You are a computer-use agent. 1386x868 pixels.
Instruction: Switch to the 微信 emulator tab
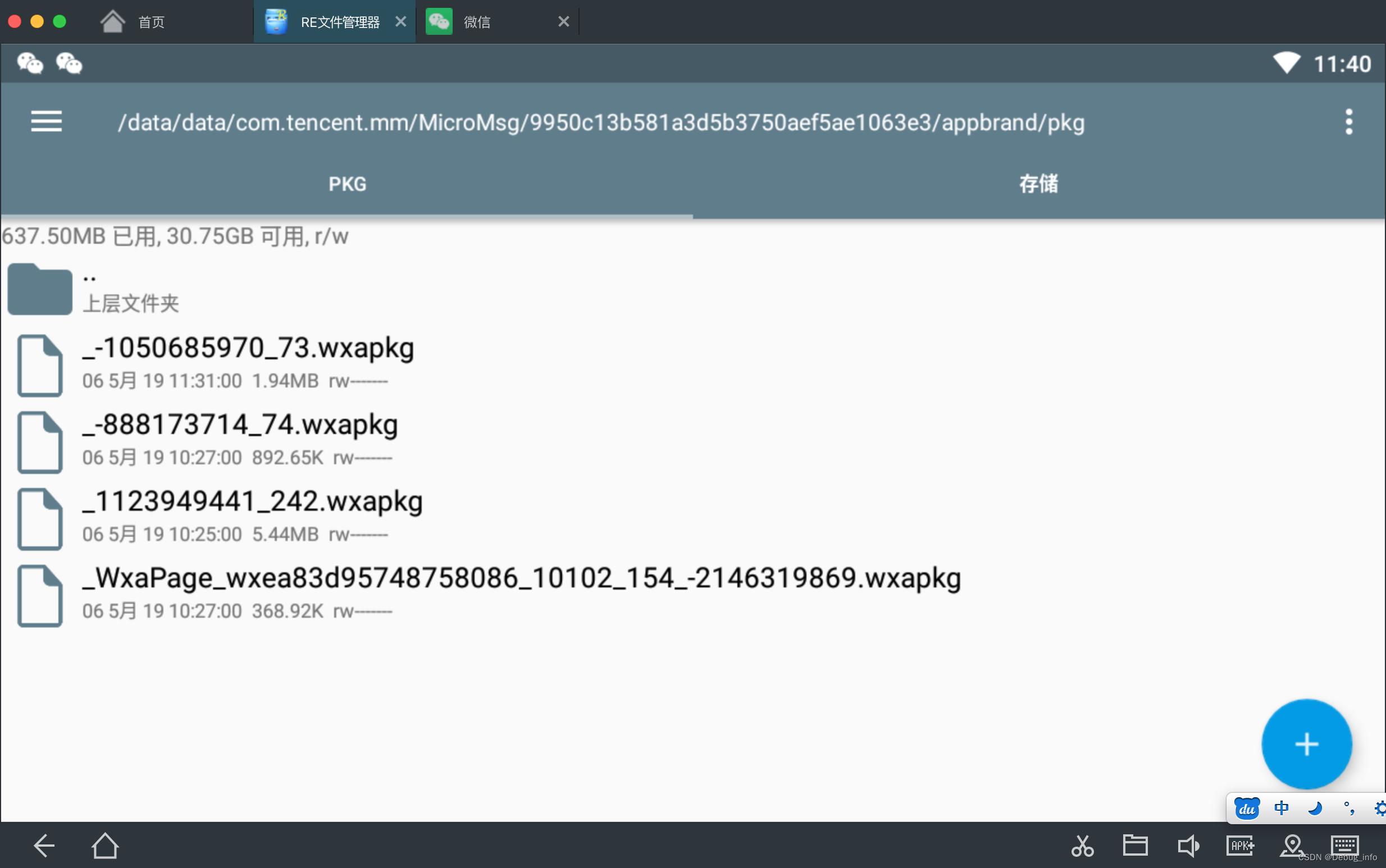pos(497,22)
